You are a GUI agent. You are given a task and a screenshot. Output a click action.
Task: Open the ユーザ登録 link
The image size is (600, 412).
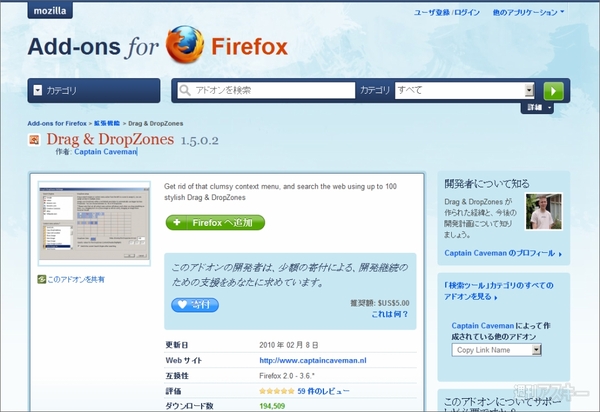432,13
